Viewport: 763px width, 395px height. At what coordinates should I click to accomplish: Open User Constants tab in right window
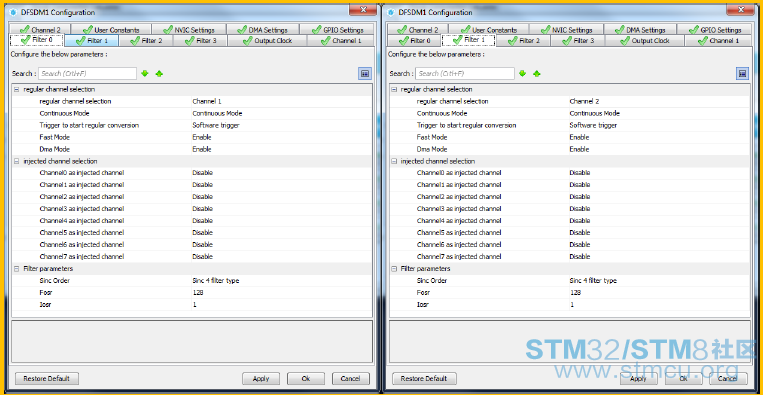pos(489,30)
